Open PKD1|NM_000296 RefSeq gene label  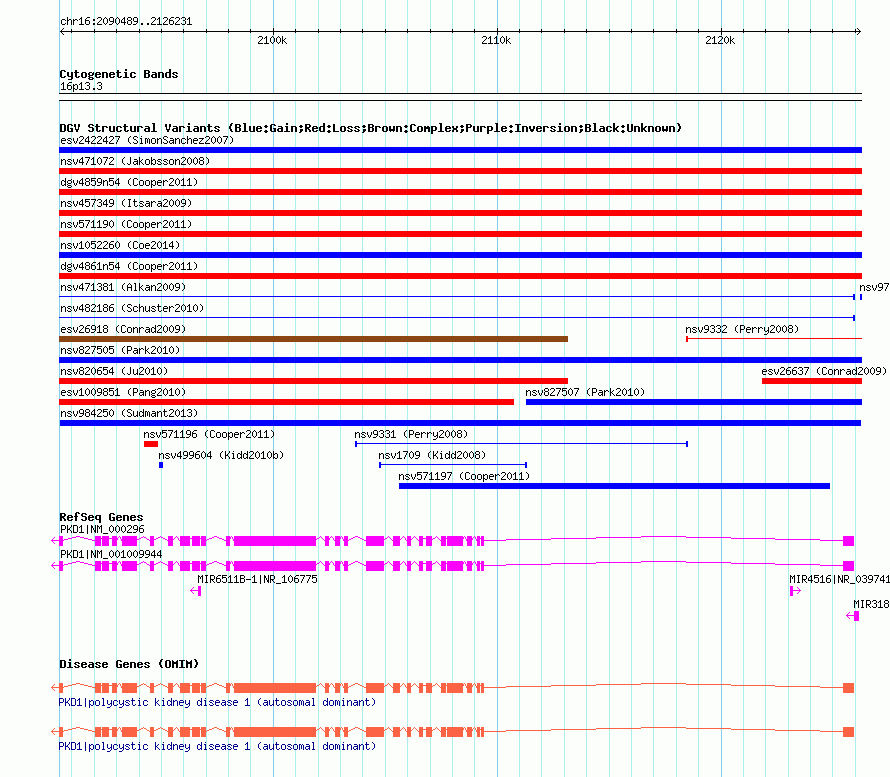coord(102,529)
